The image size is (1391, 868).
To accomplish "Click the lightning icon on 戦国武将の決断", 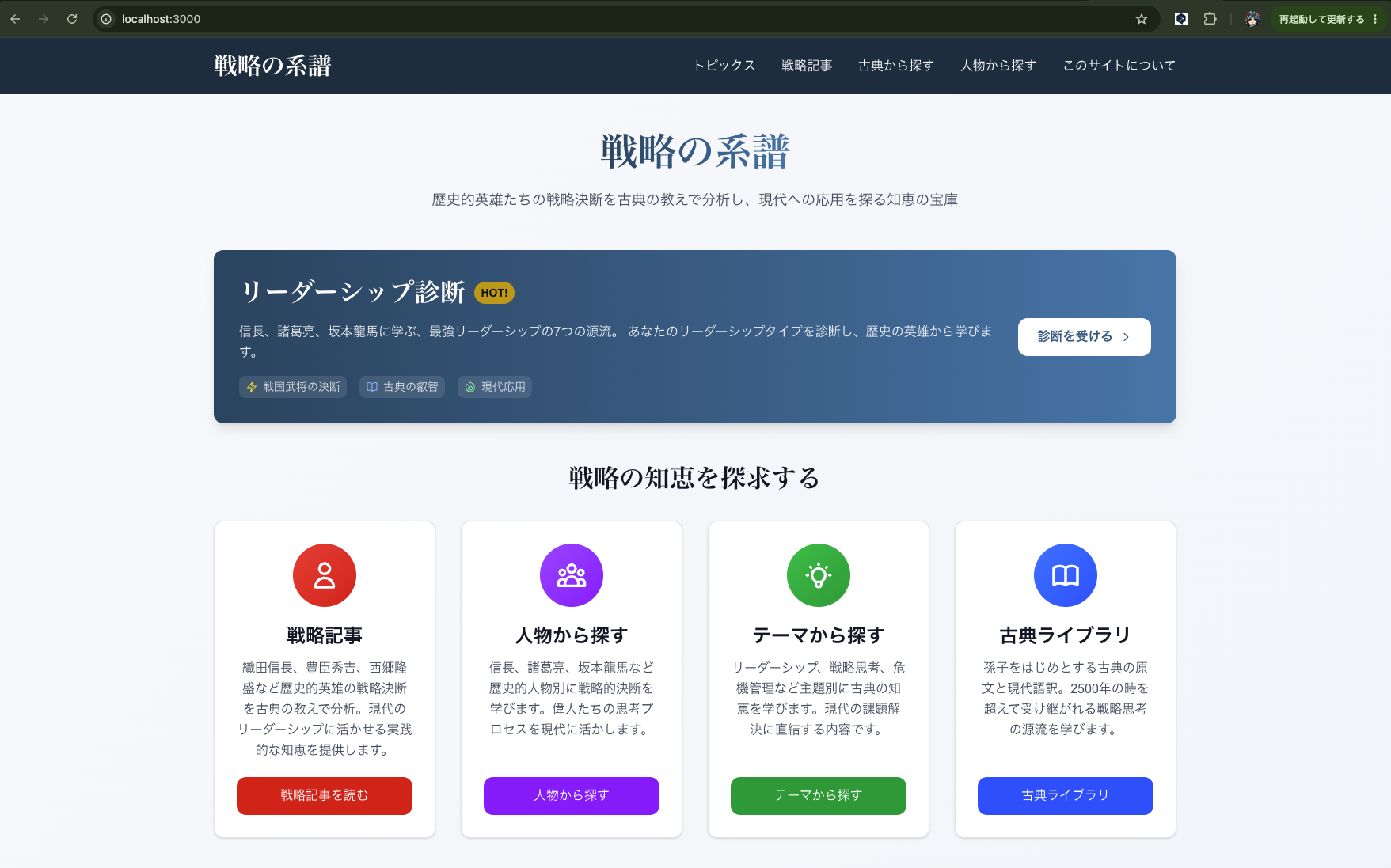I will point(252,387).
